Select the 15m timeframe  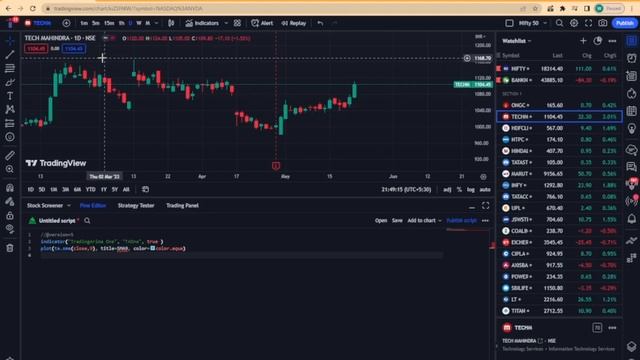pos(109,23)
